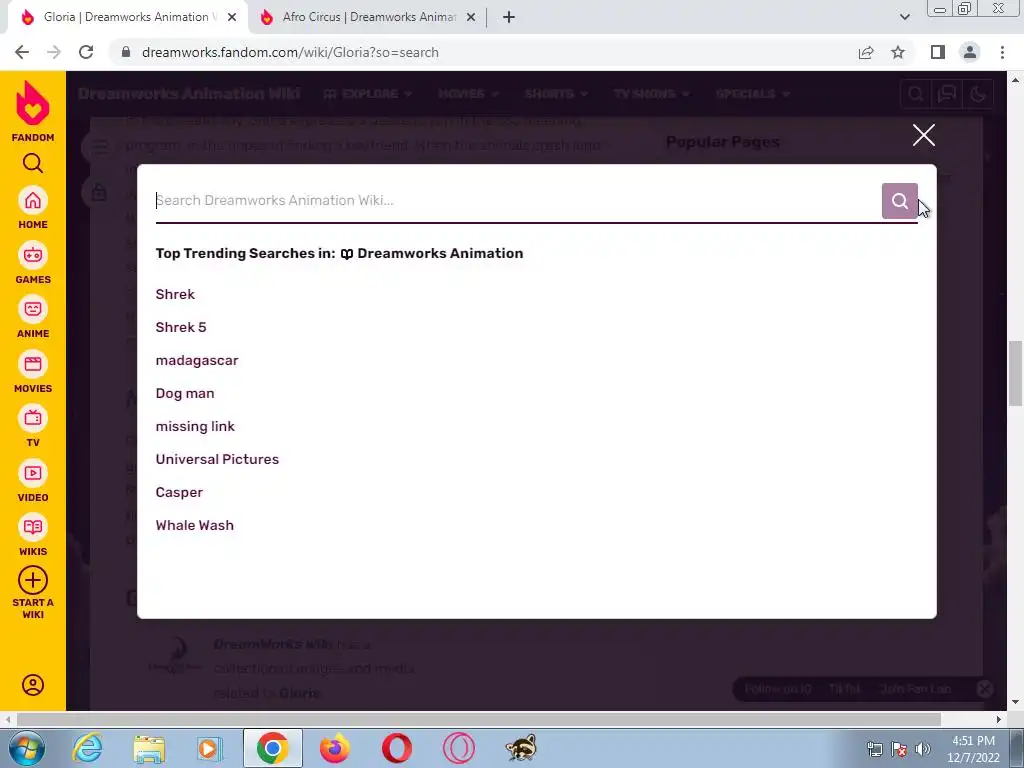The width and height of the screenshot is (1024, 768).
Task: Expand the TV SHOWS menu
Action: click(x=652, y=93)
